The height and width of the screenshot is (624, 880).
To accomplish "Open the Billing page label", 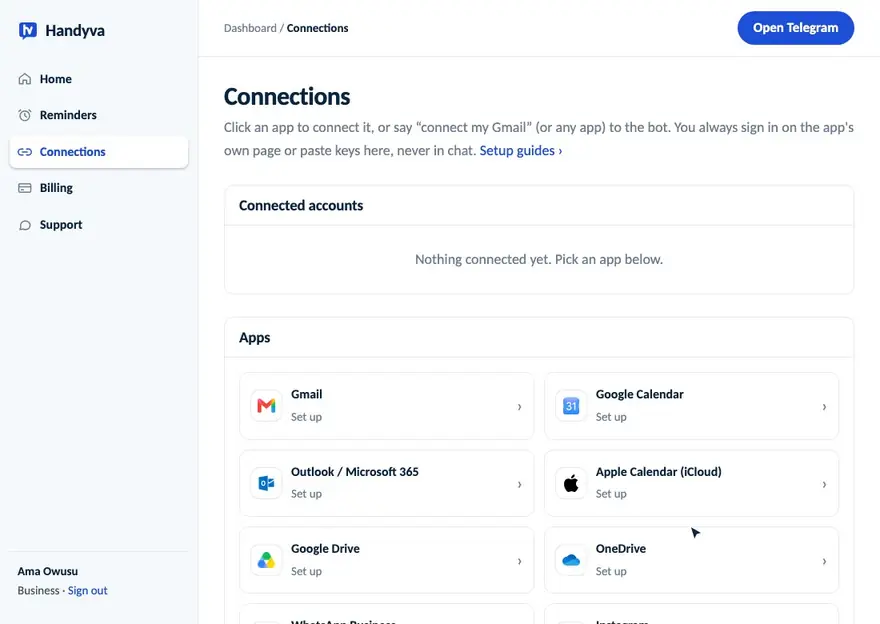I will click(56, 188).
